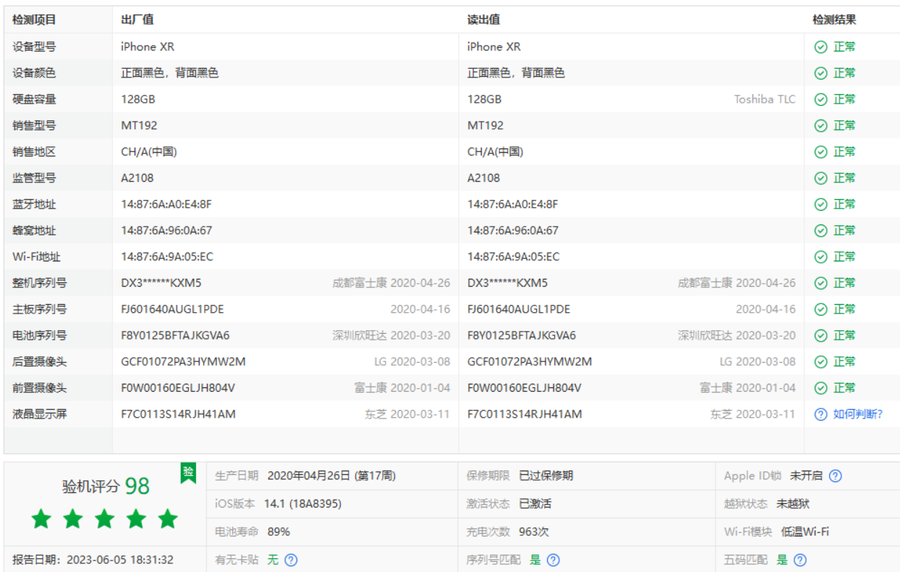Click the 激活状态 已激活 value
This screenshot has height=572, width=900.
tap(535, 504)
